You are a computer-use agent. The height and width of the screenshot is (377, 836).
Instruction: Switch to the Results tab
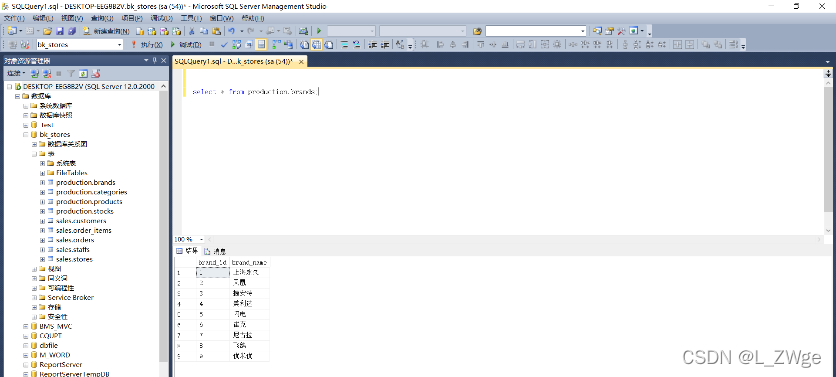(188, 251)
